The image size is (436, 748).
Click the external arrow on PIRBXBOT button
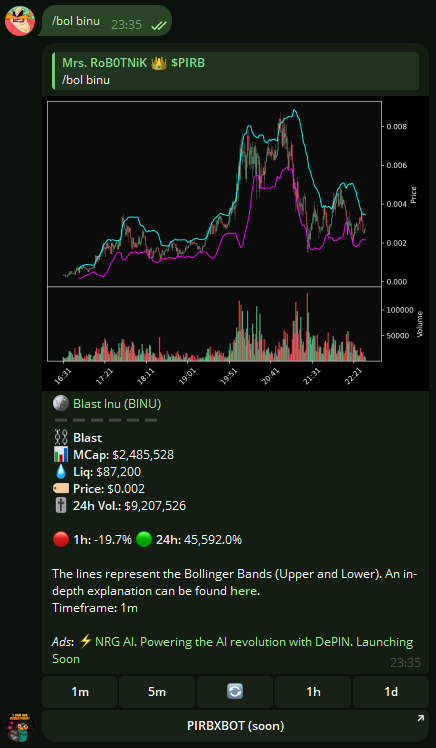click(420, 718)
